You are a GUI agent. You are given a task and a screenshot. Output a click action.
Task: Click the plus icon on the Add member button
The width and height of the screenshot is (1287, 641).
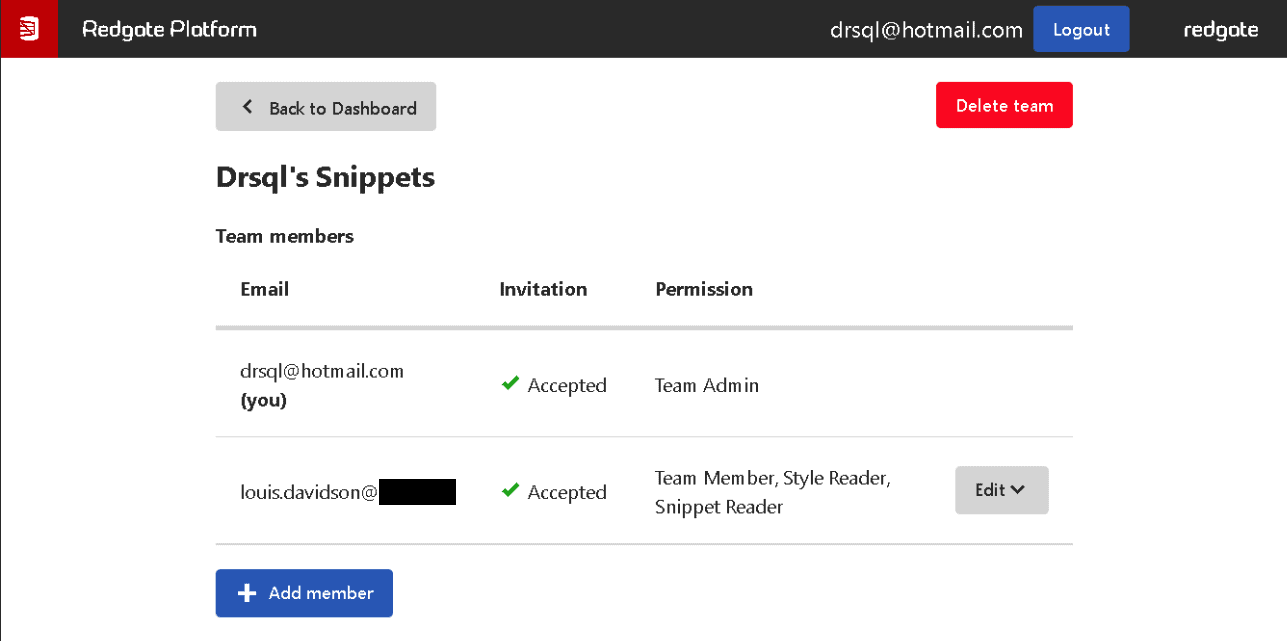tap(247, 593)
